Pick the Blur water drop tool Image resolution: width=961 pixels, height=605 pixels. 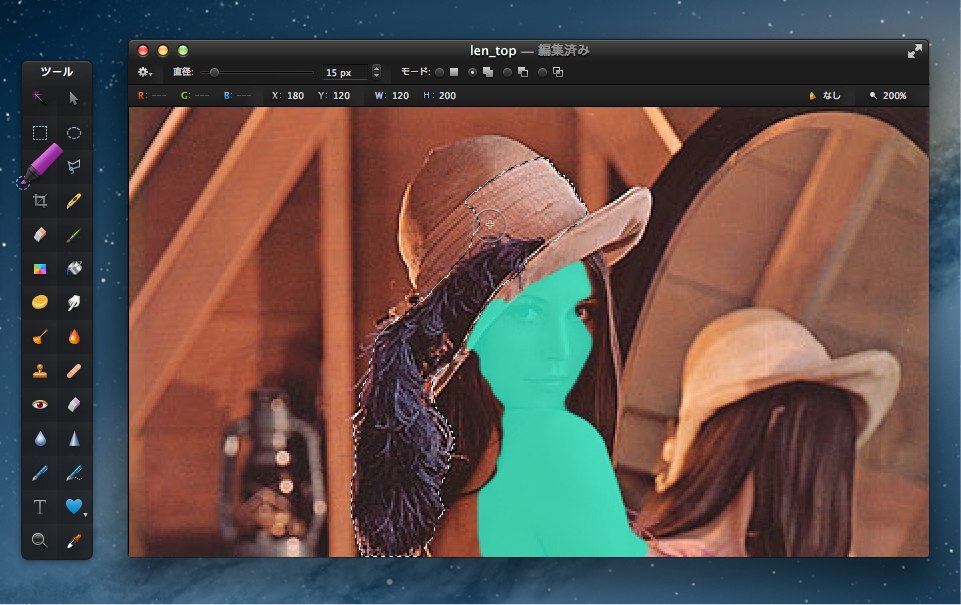(40, 439)
